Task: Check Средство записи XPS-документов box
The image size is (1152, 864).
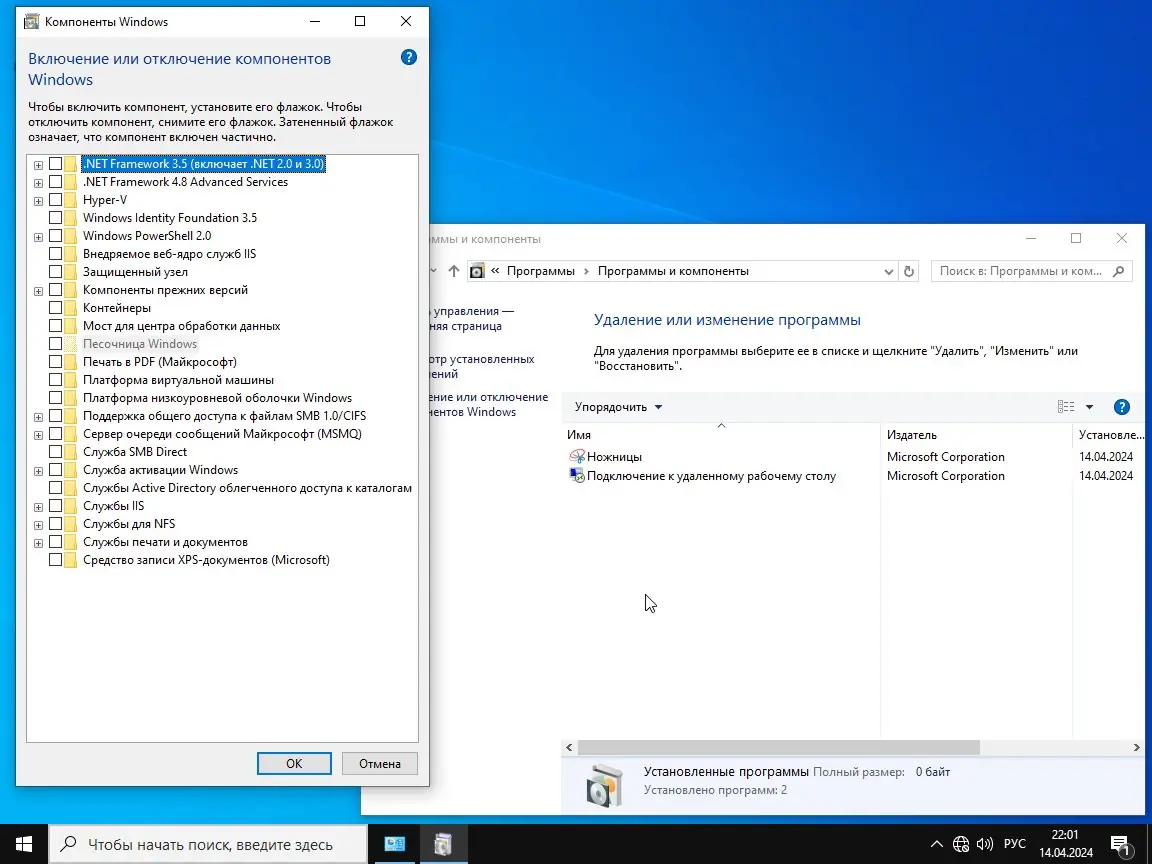Action: click(x=55, y=560)
